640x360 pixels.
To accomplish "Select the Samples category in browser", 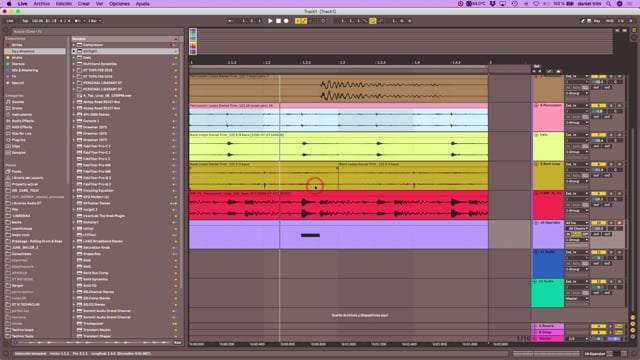I will tap(18, 153).
